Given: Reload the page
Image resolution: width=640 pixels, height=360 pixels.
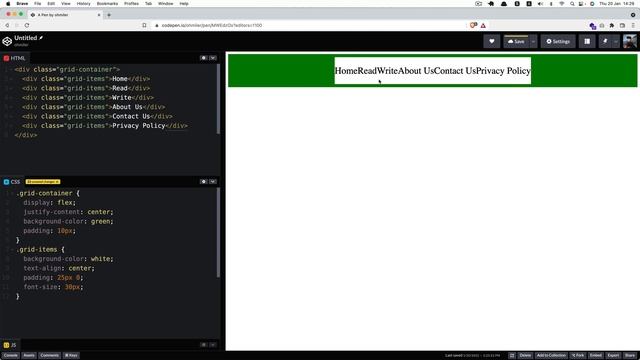Looking at the screenshot, I should coord(27,25).
